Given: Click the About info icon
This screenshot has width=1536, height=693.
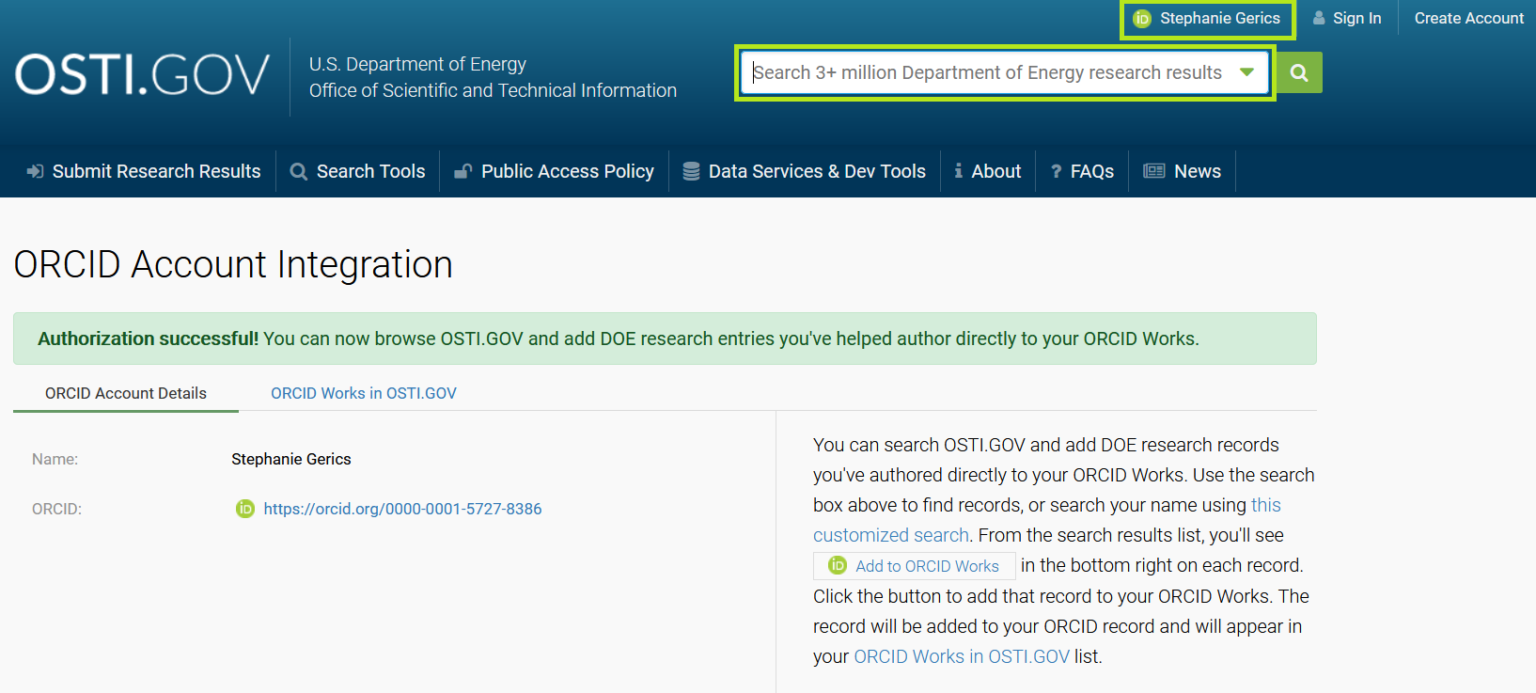Looking at the screenshot, I should click(x=958, y=172).
